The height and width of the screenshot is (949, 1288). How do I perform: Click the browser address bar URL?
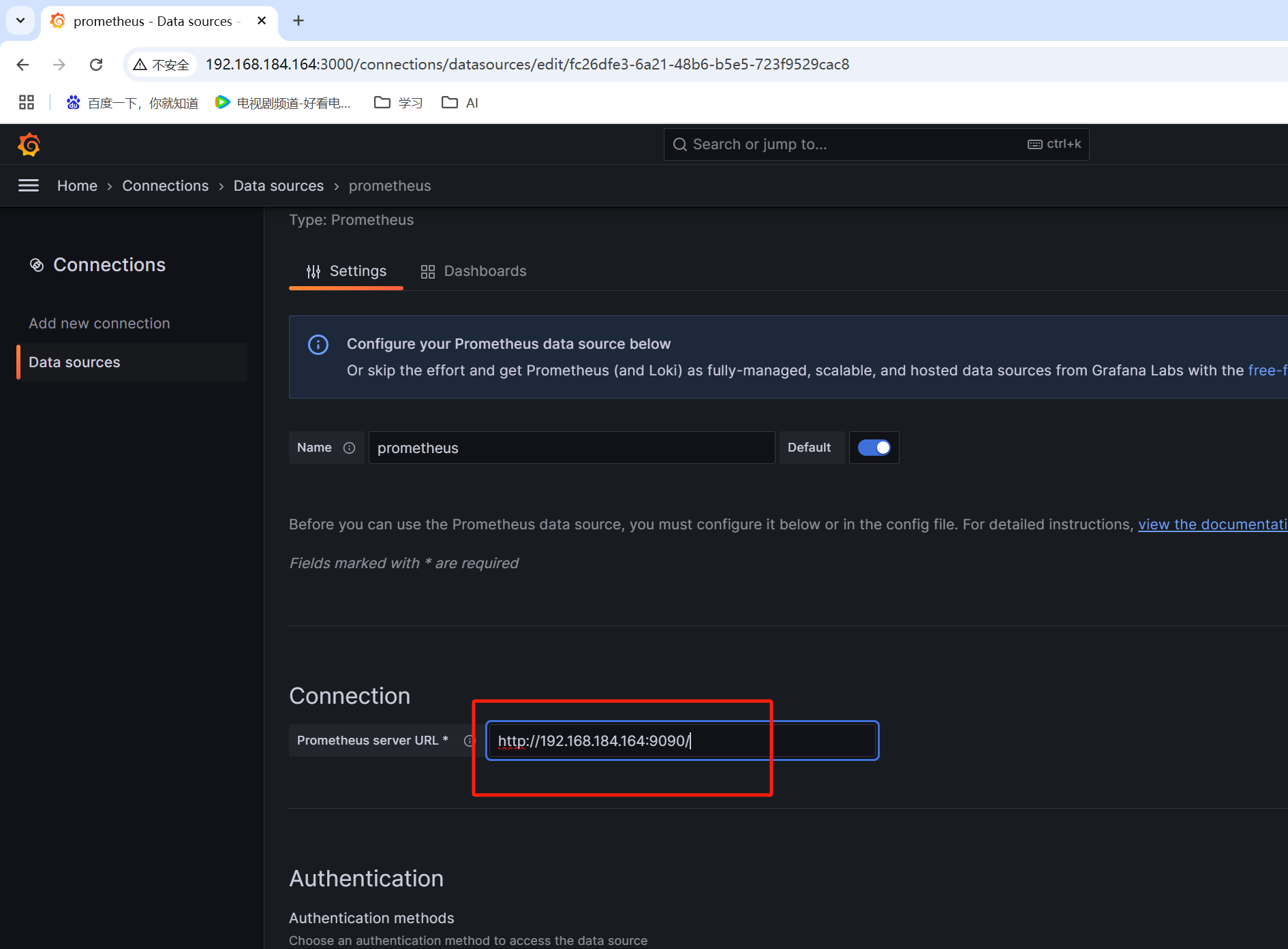point(527,65)
